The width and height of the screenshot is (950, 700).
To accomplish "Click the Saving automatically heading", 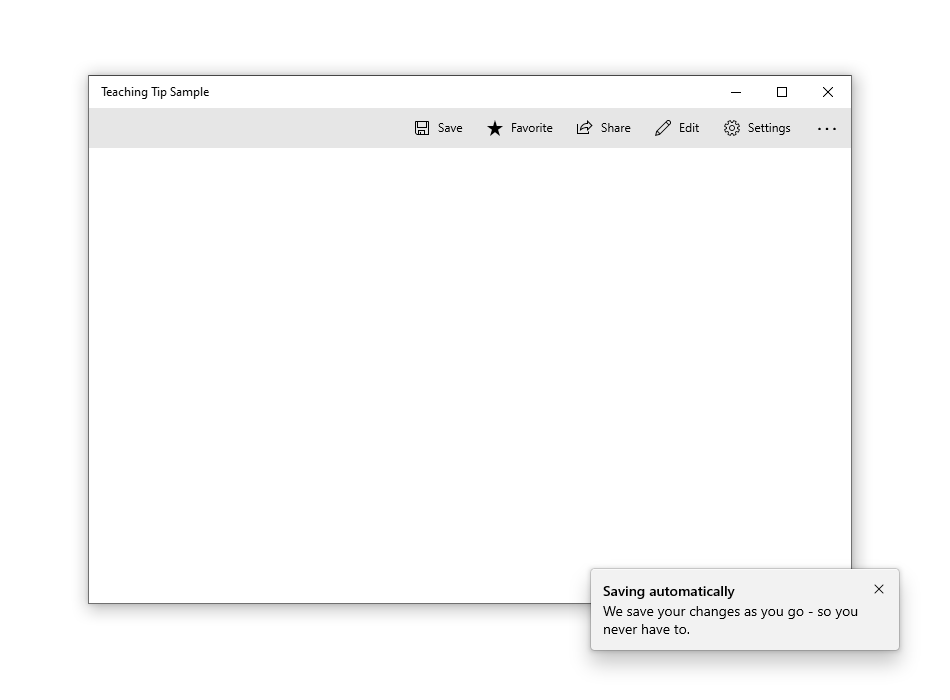I will tap(668, 591).
